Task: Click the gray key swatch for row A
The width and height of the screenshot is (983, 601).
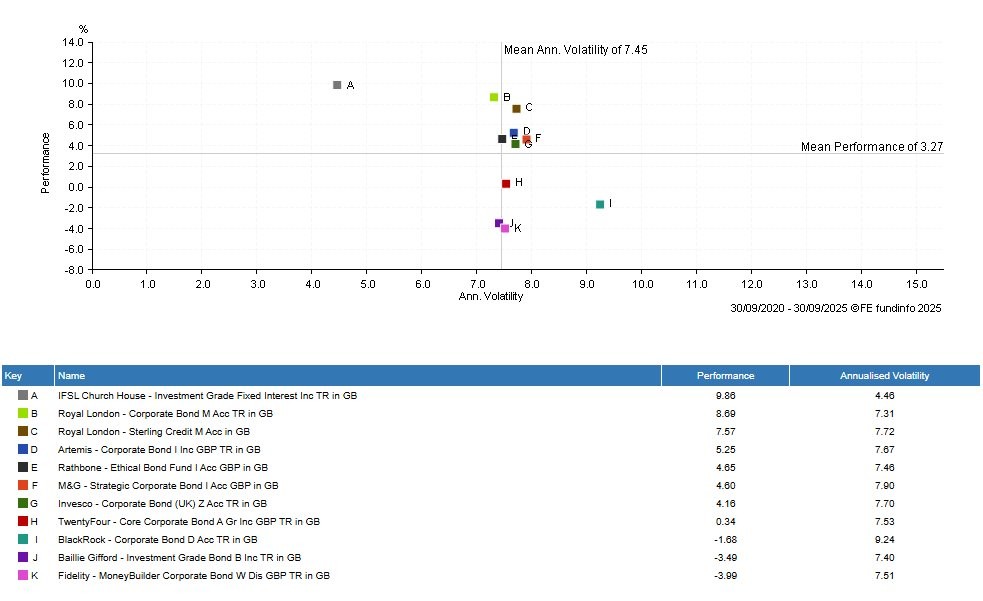Action: [x=23, y=396]
